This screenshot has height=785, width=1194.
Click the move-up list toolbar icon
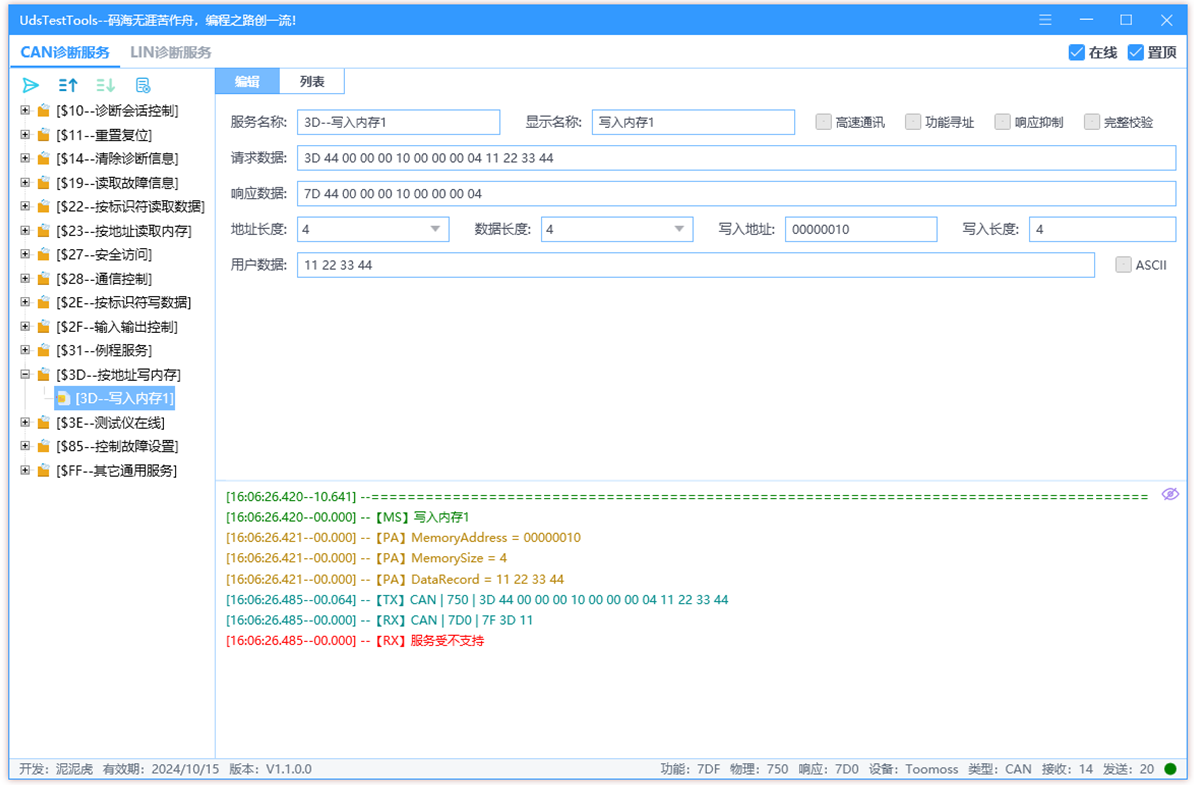[68, 85]
